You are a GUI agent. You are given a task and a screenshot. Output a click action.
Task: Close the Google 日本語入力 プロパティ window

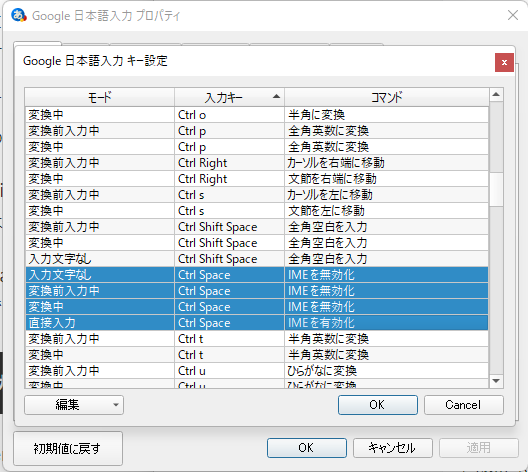tap(513, 15)
